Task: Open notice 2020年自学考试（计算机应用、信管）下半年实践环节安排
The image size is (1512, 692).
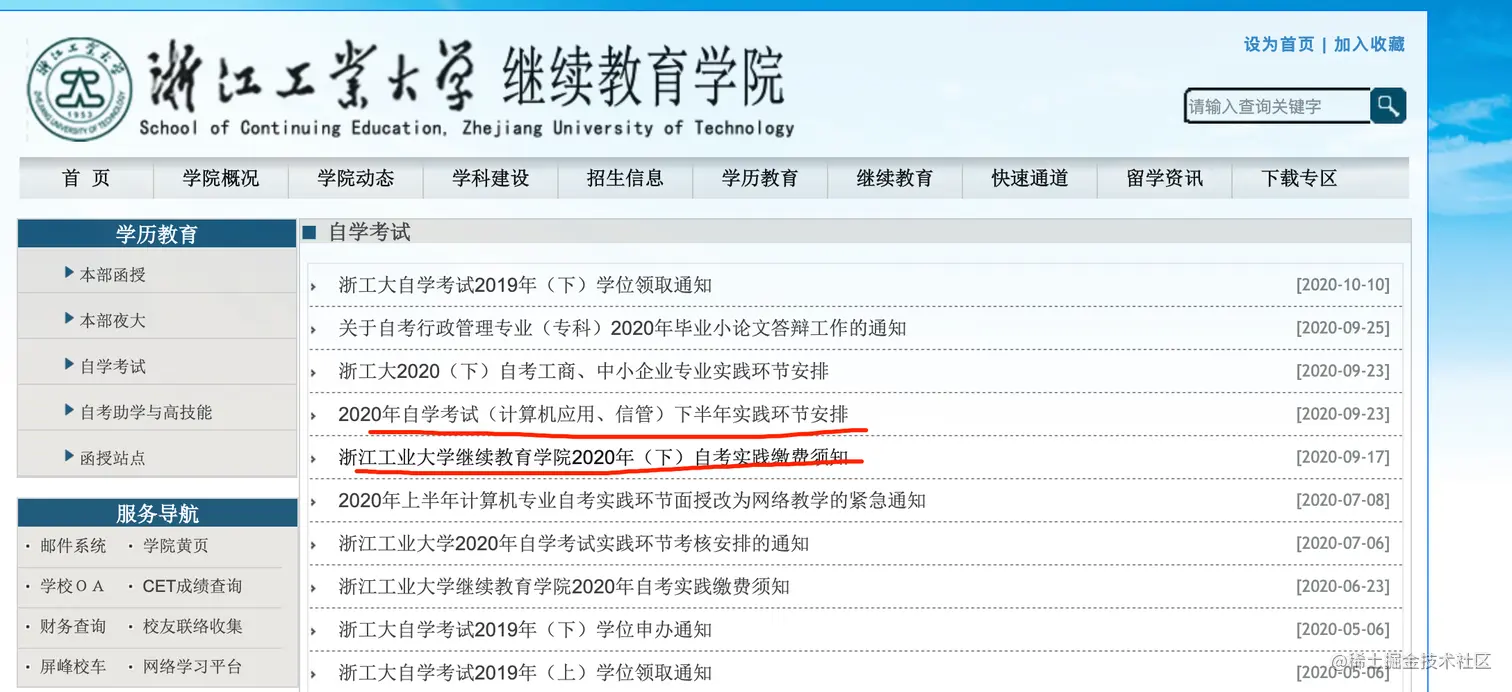Action: click(x=593, y=414)
